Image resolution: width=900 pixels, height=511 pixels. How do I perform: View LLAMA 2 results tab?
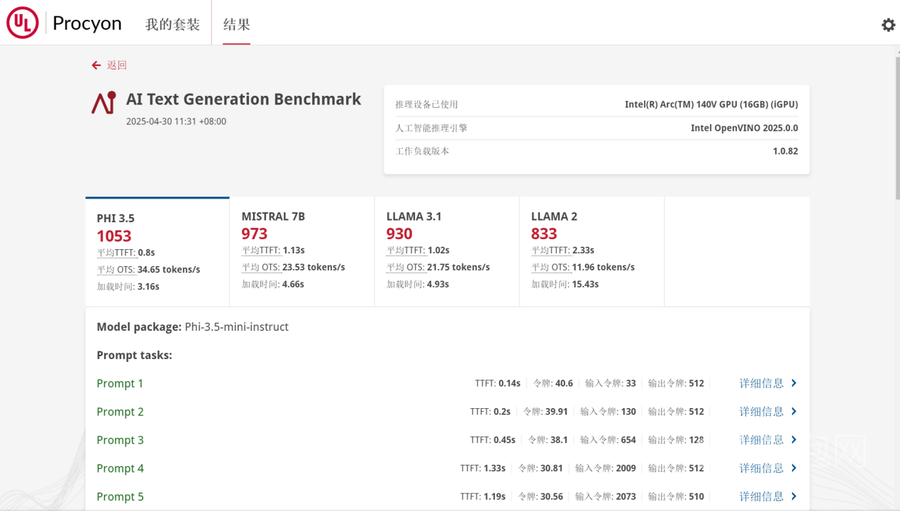coord(591,251)
